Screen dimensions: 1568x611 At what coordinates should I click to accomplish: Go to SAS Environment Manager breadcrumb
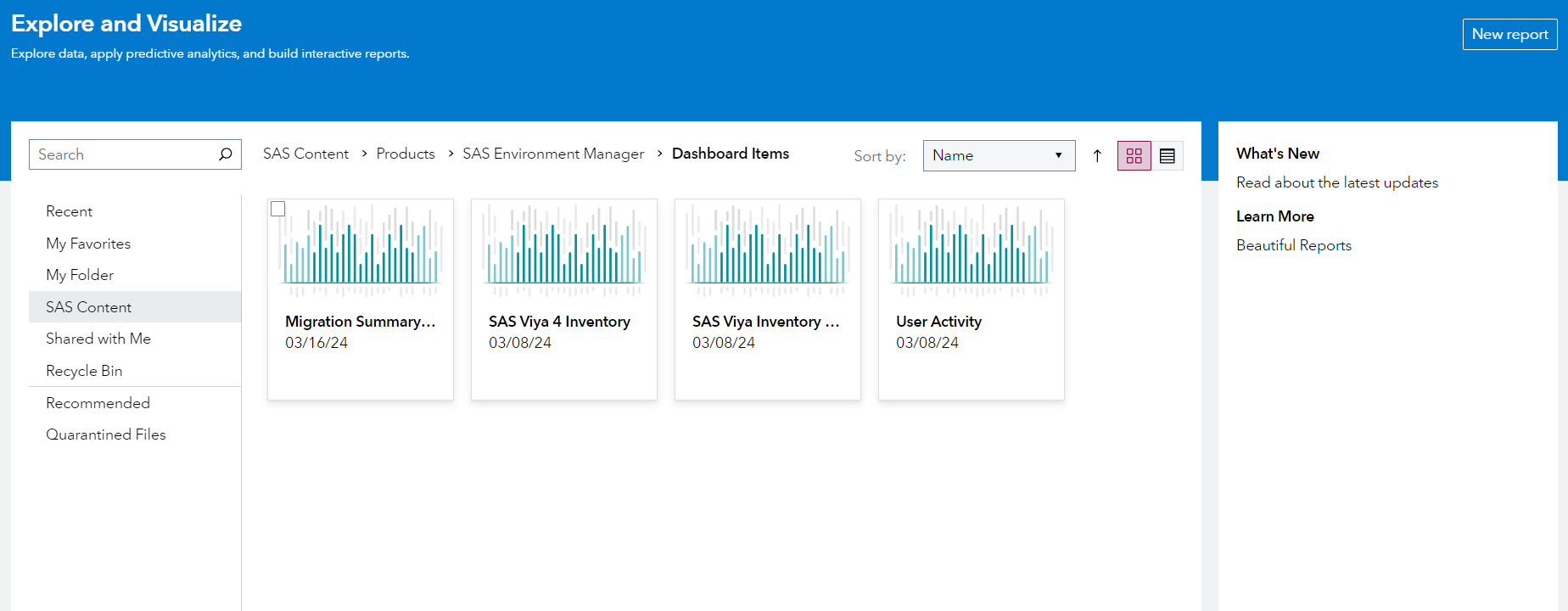(x=552, y=154)
